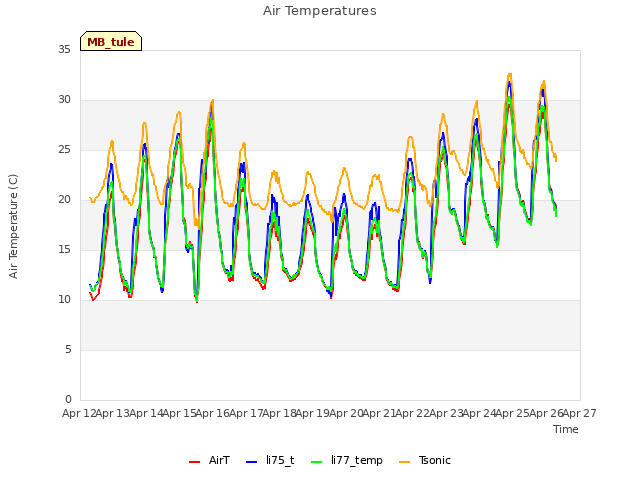Click the Apr 26 x-axis tick label

tap(546, 413)
